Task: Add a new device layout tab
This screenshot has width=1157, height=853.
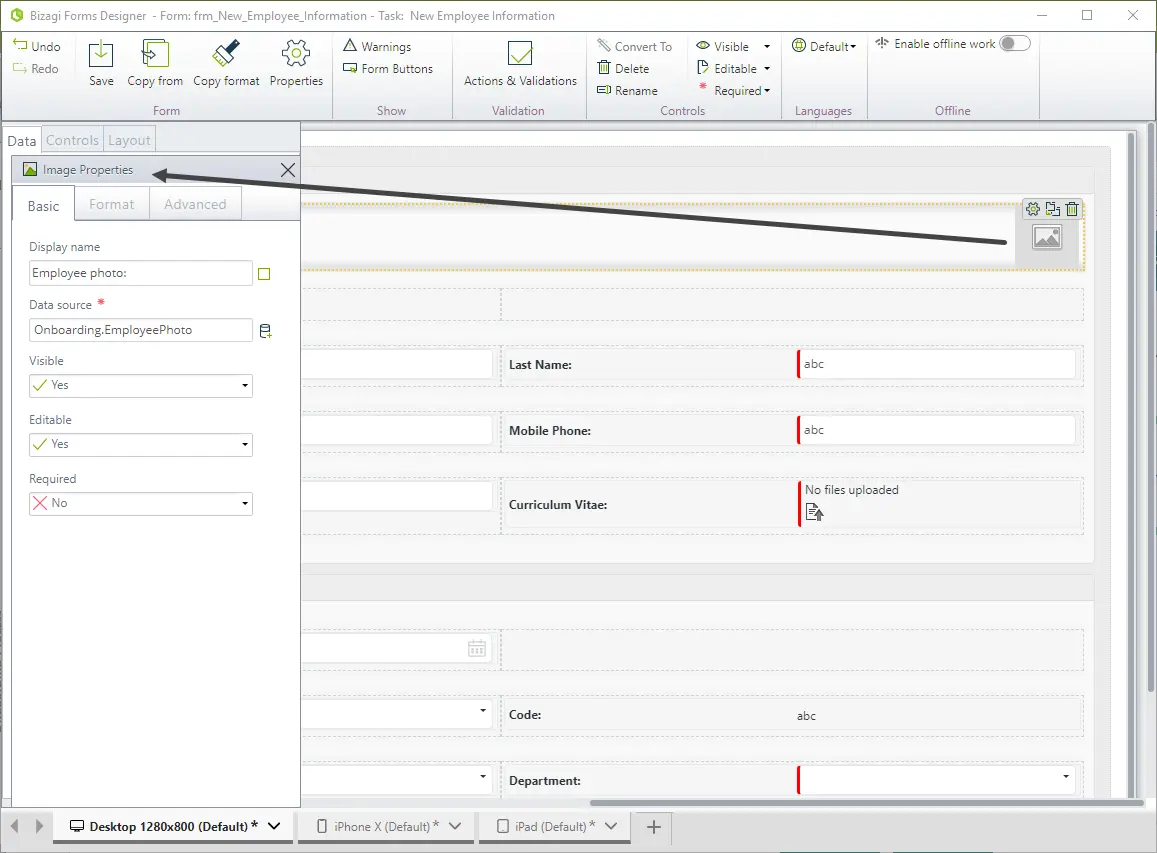Action: pyautogui.click(x=654, y=827)
